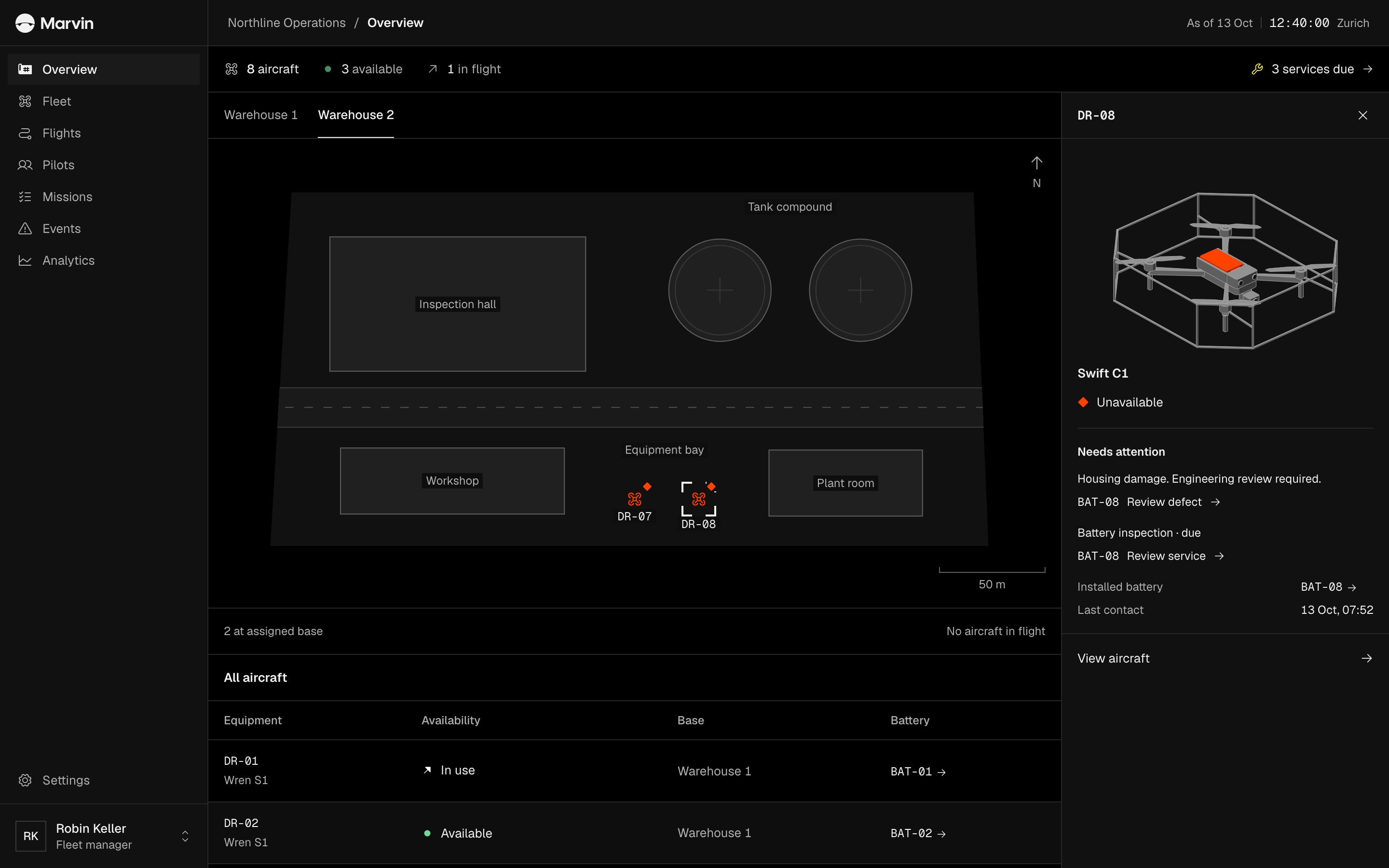This screenshot has height=868, width=1389.
Task: Click the wrench icon for services due
Action: (1257, 69)
